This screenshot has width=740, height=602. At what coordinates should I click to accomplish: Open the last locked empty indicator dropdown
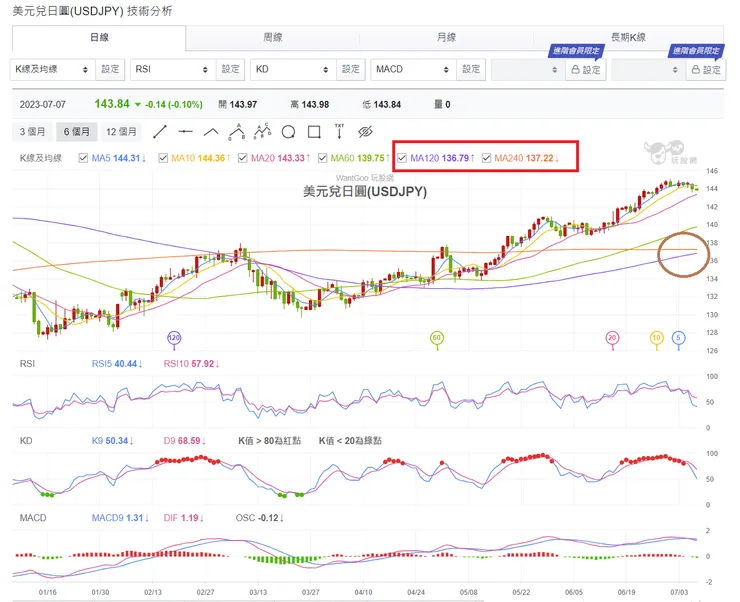click(x=648, y=70)
